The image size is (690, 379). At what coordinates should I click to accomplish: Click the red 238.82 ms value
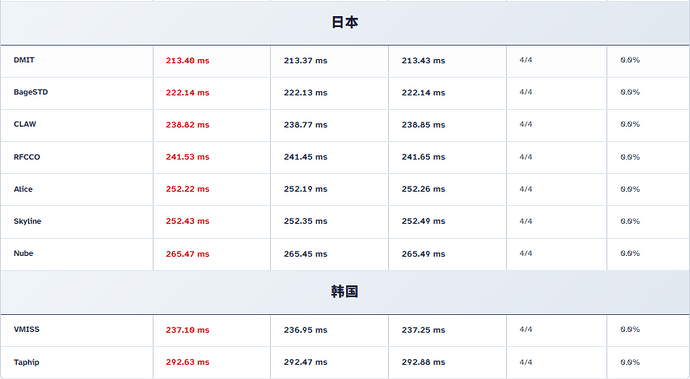(x=187, y=125)
